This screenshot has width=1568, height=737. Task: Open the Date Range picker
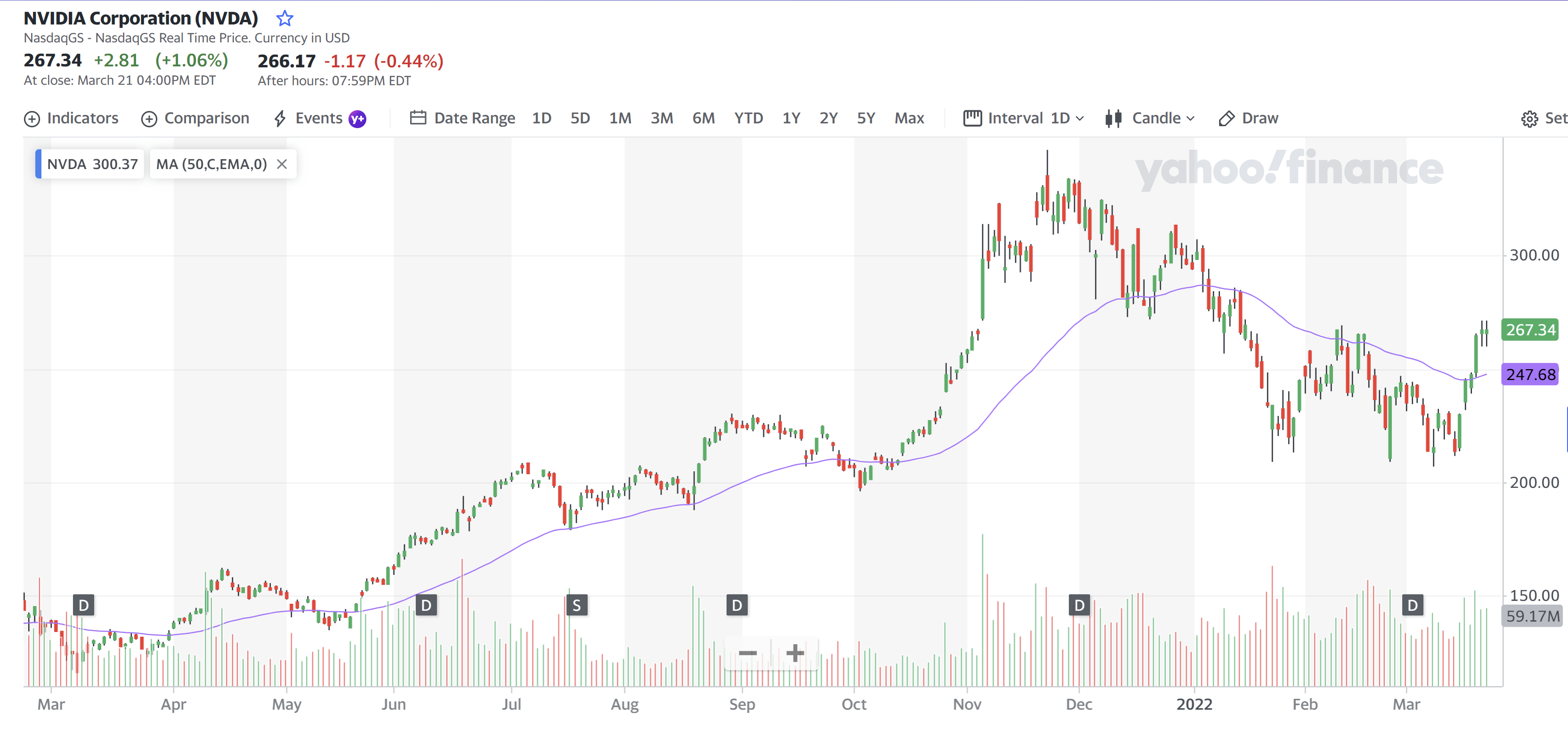click(462, 118)
